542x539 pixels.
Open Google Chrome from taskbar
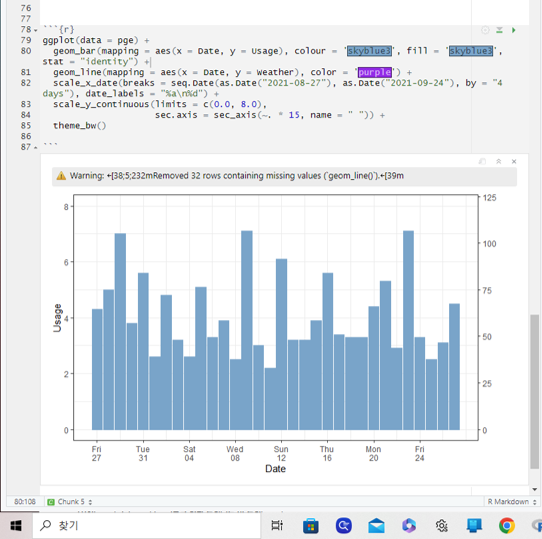pos(506,526)
